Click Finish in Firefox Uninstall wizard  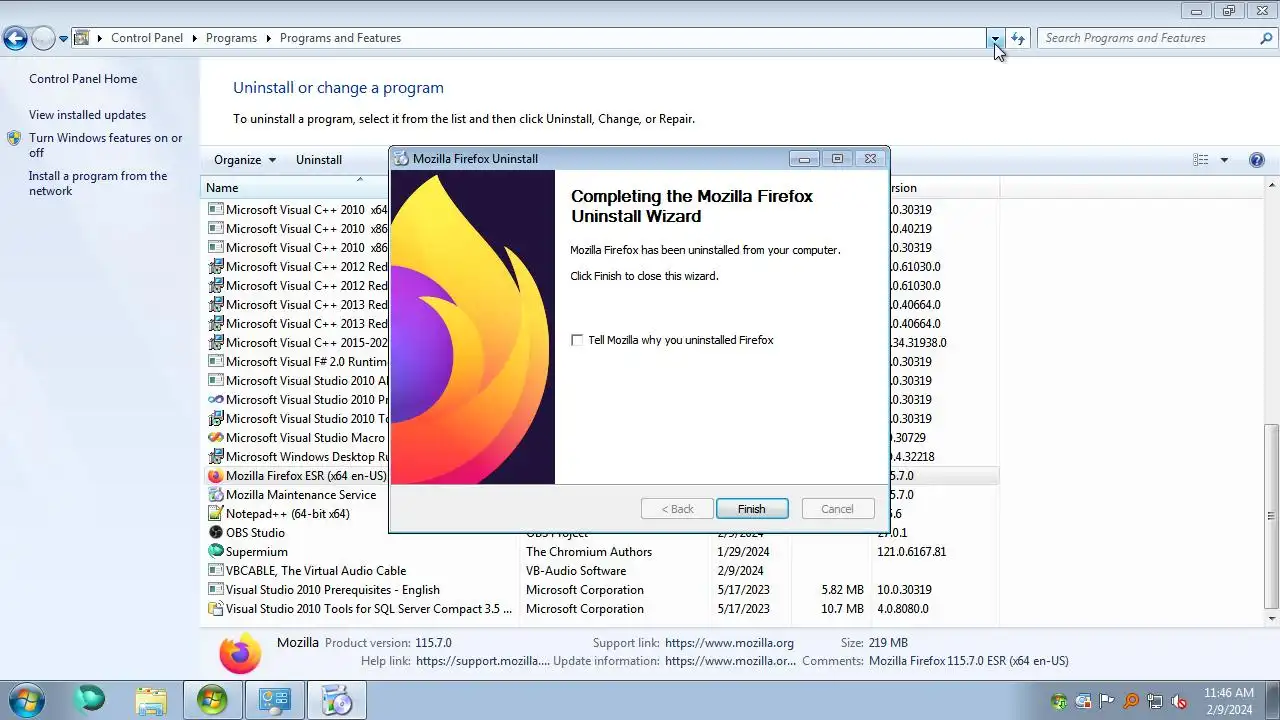point(752,509)
